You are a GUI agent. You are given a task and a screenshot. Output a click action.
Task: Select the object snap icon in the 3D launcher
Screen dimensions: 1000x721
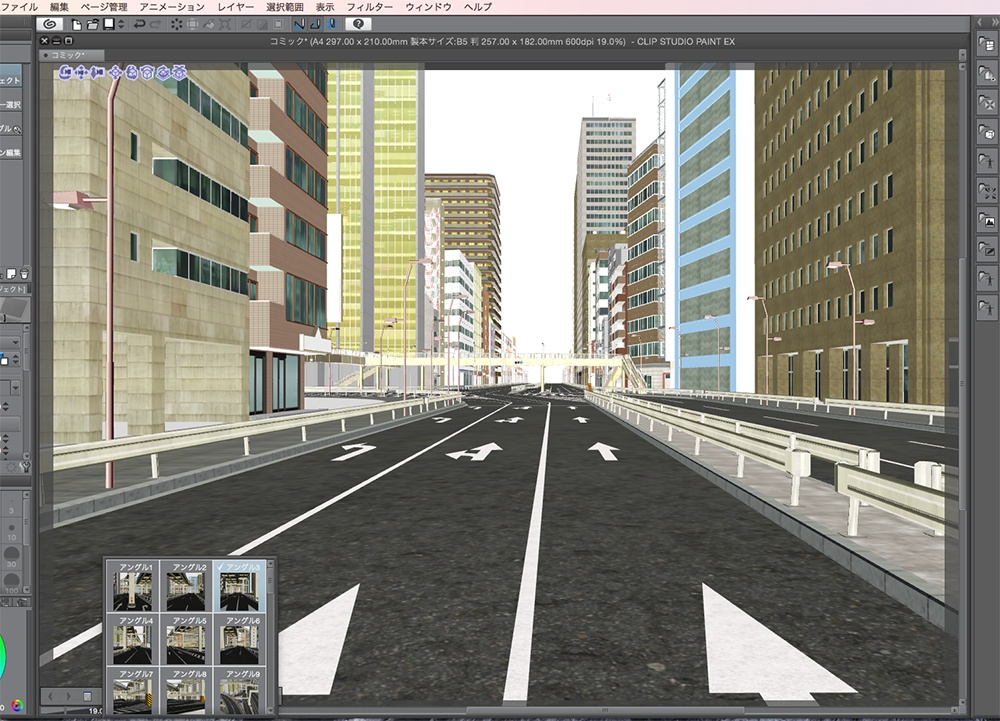point(178,73)
